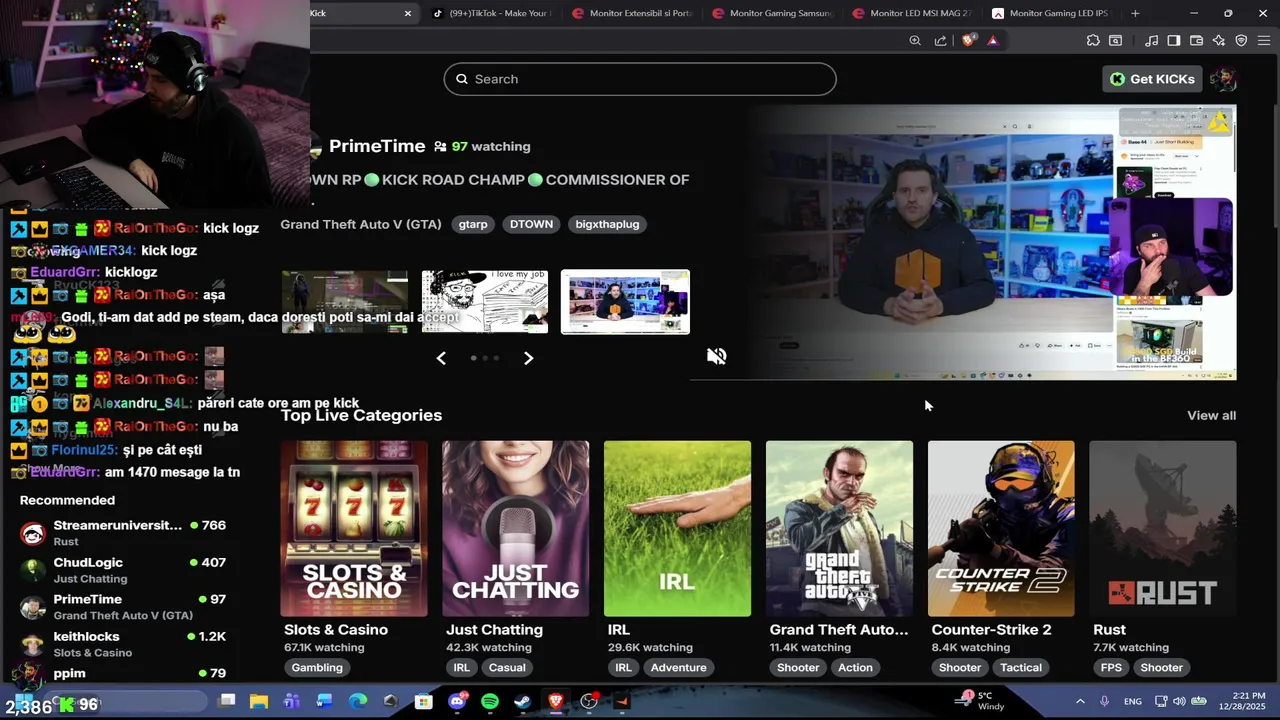Open the Counter-Strike 2 category card

tap(1001, 528)
